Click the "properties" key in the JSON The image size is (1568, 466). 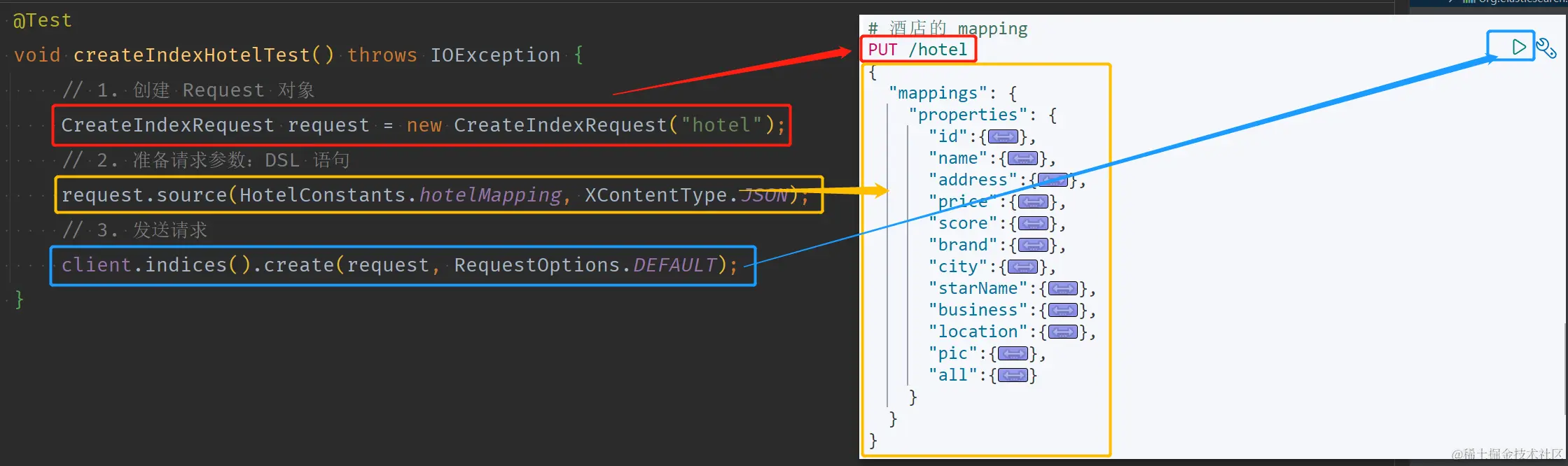(968, 115)
